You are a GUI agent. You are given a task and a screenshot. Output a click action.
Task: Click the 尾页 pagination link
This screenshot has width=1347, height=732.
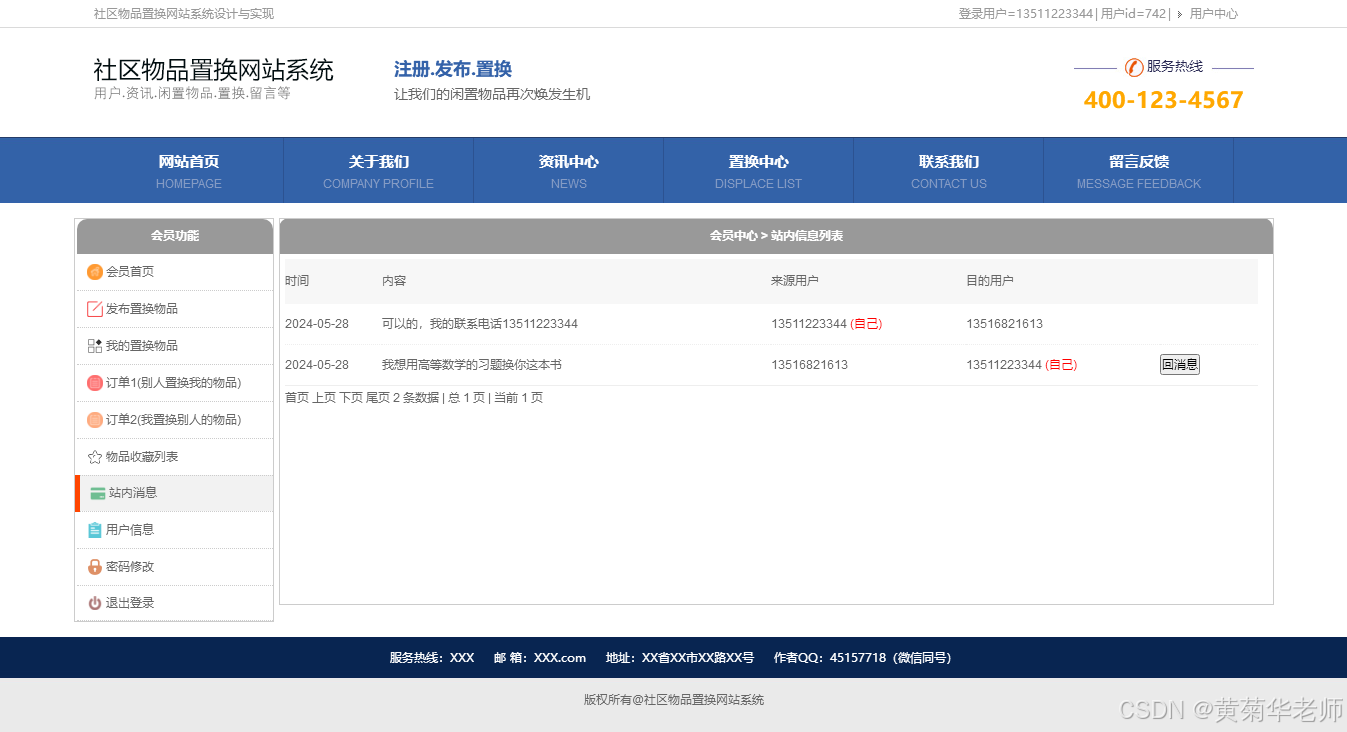(378, 398)
